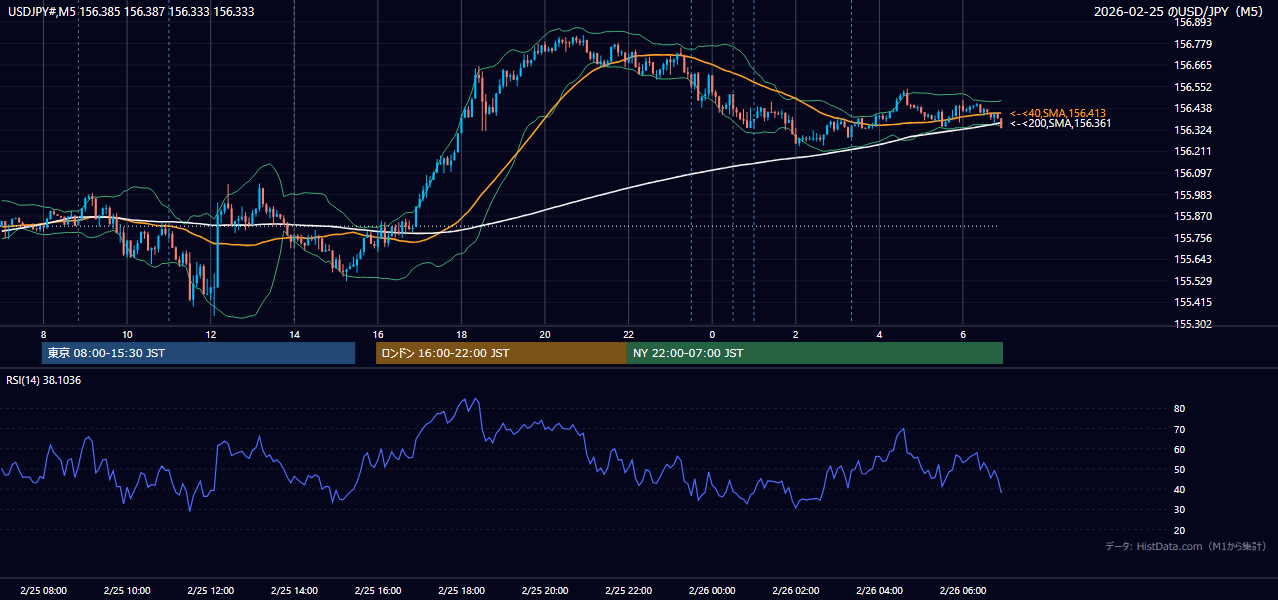The width and height of the screenshot is (1278, 600).
Task: Click hour label 14 under price chart
Action: [294, 334]
